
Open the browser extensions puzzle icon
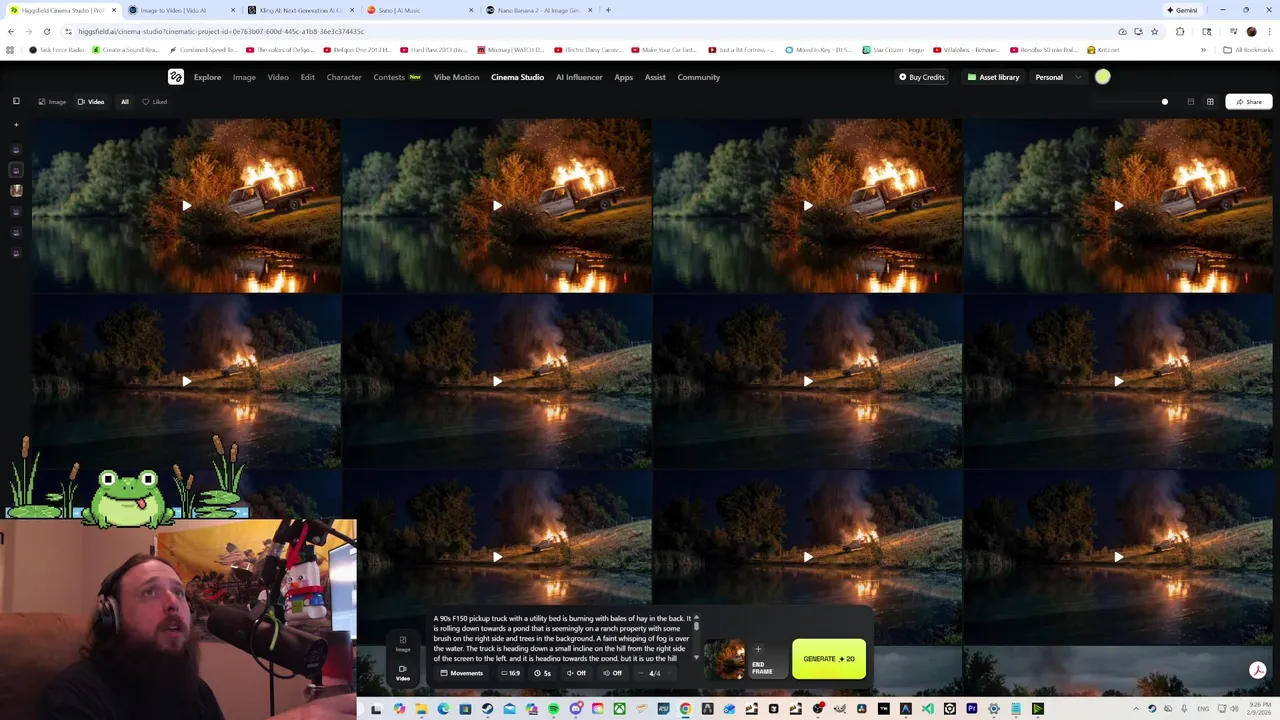pyautogui.click(x=1180, y=31)
